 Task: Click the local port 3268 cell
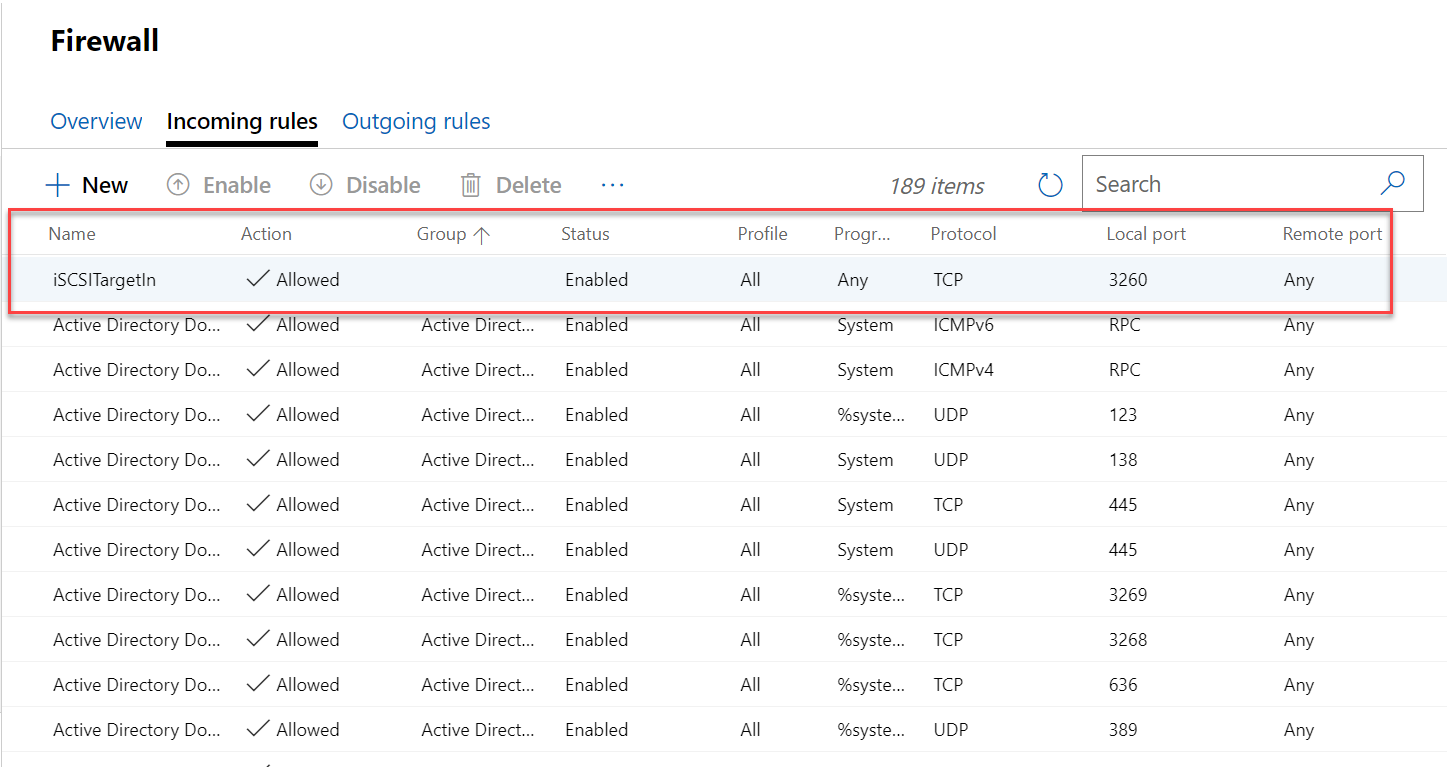(x=1128, y=640)
